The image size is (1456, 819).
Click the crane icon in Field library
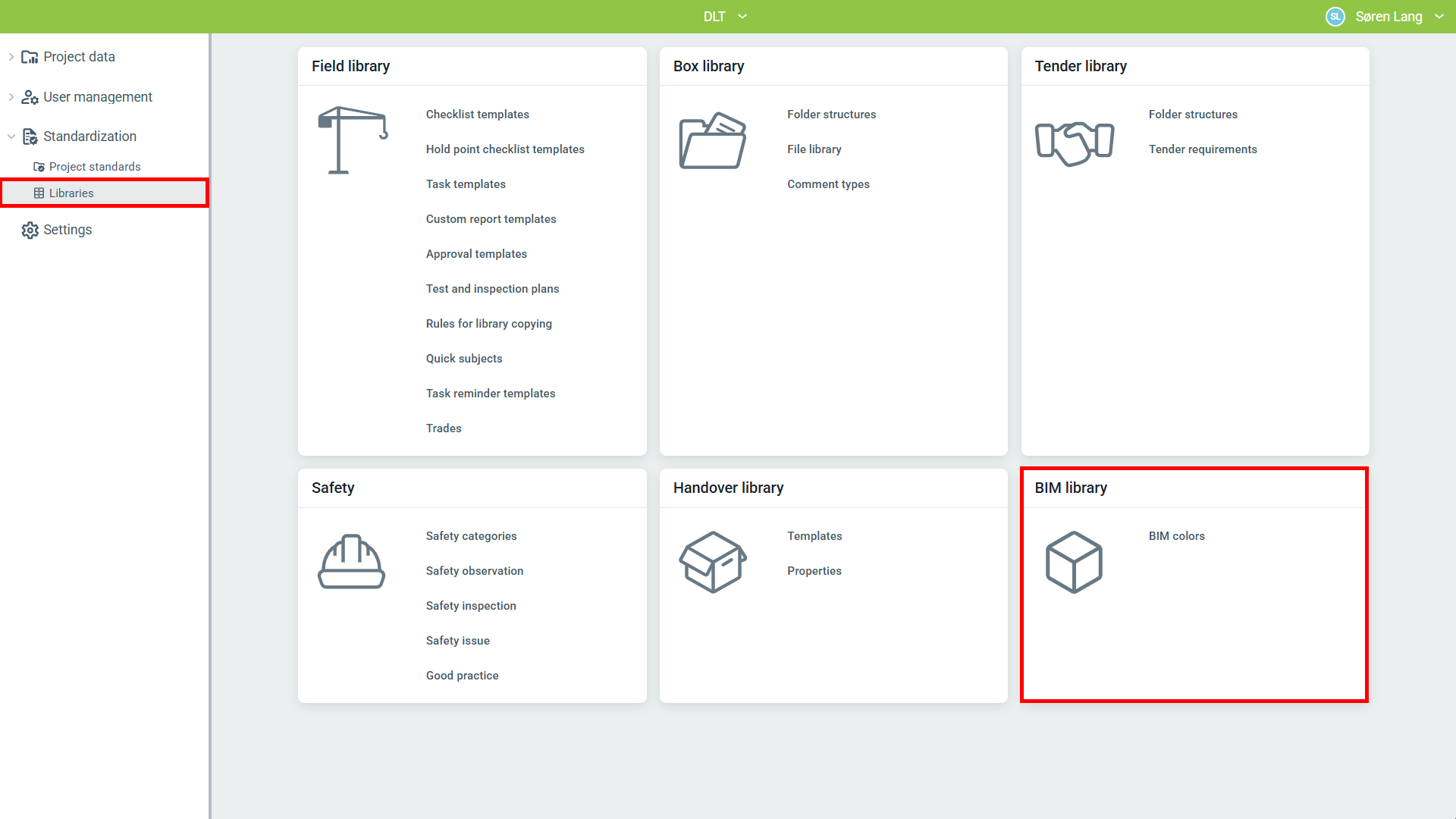pyautogui.click(x=353, y=140)
